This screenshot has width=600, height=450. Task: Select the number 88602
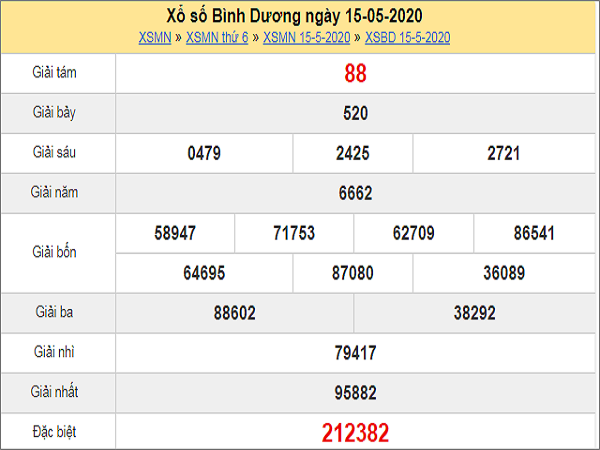pyautogui.click(x=235, y=313)
